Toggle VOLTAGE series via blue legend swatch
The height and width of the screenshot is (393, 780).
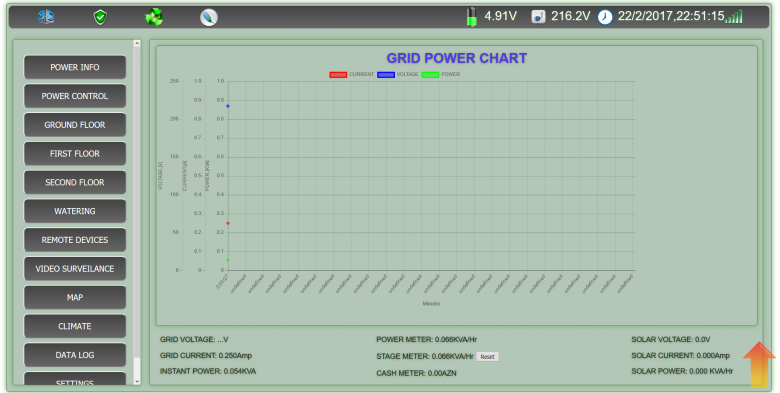pos(386,75)
